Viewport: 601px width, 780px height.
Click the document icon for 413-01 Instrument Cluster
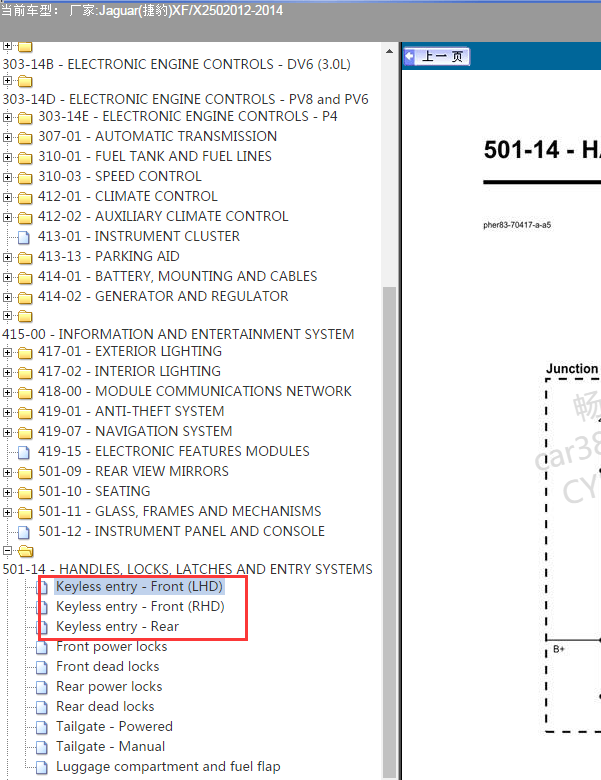23,237
